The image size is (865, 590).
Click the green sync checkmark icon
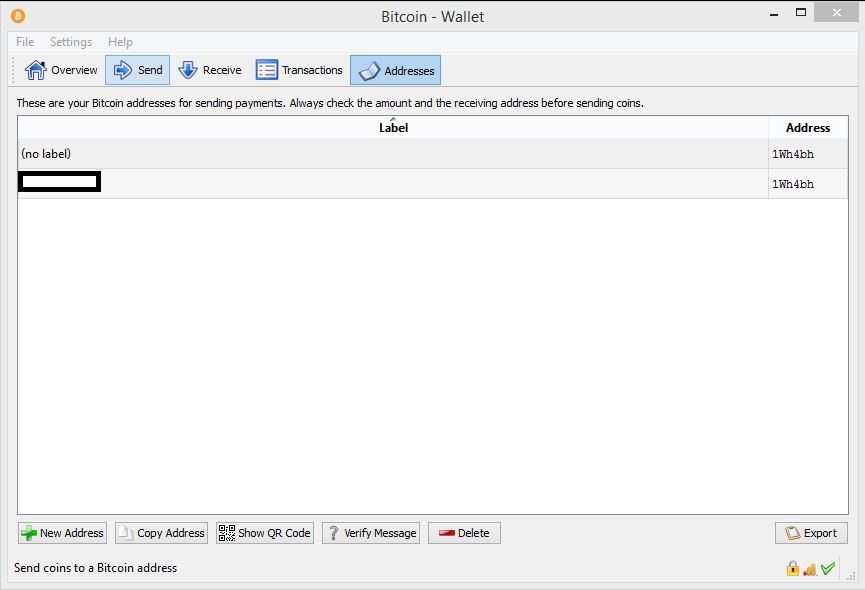[828, 568]
